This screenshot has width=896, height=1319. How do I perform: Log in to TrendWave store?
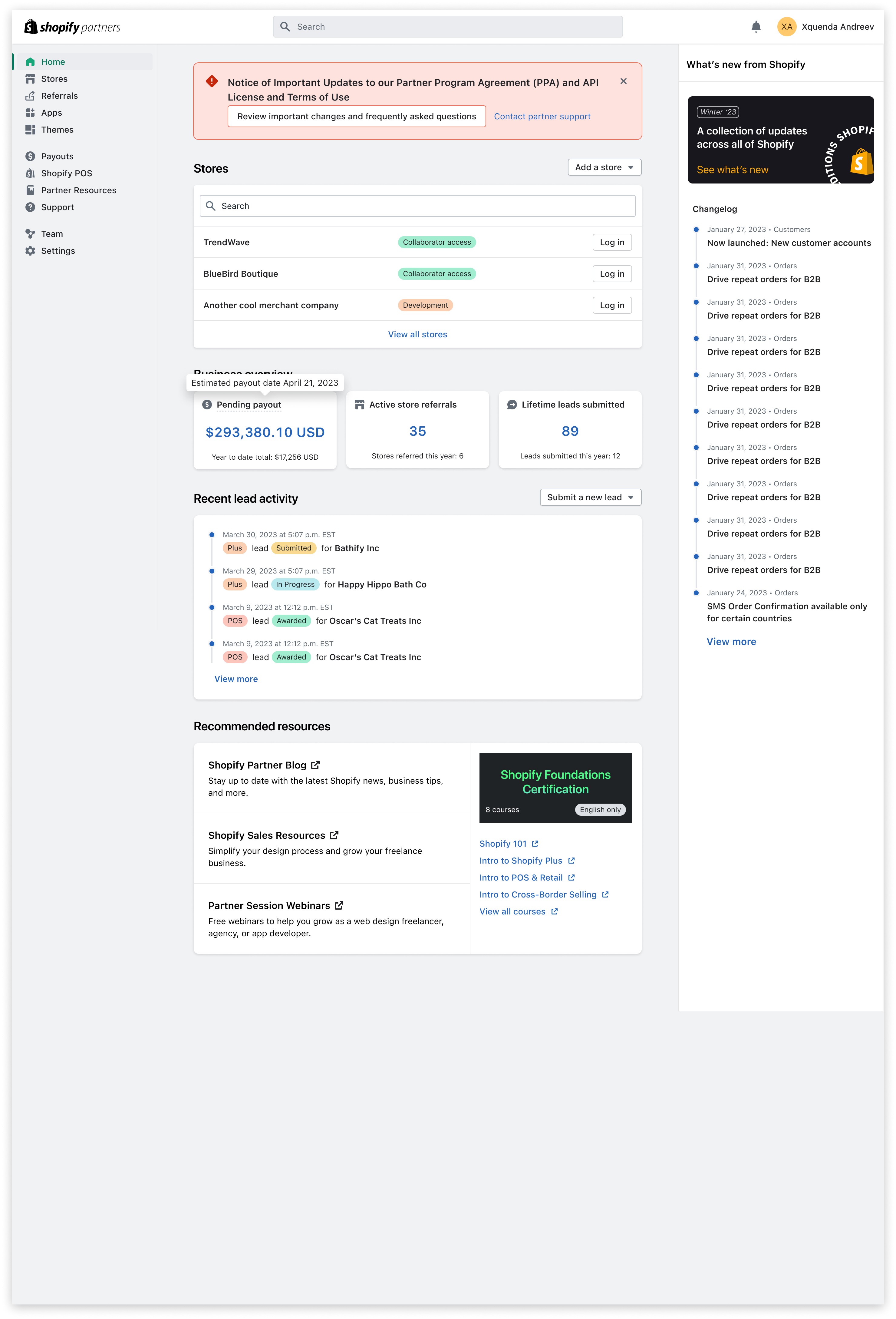point(612,242)
